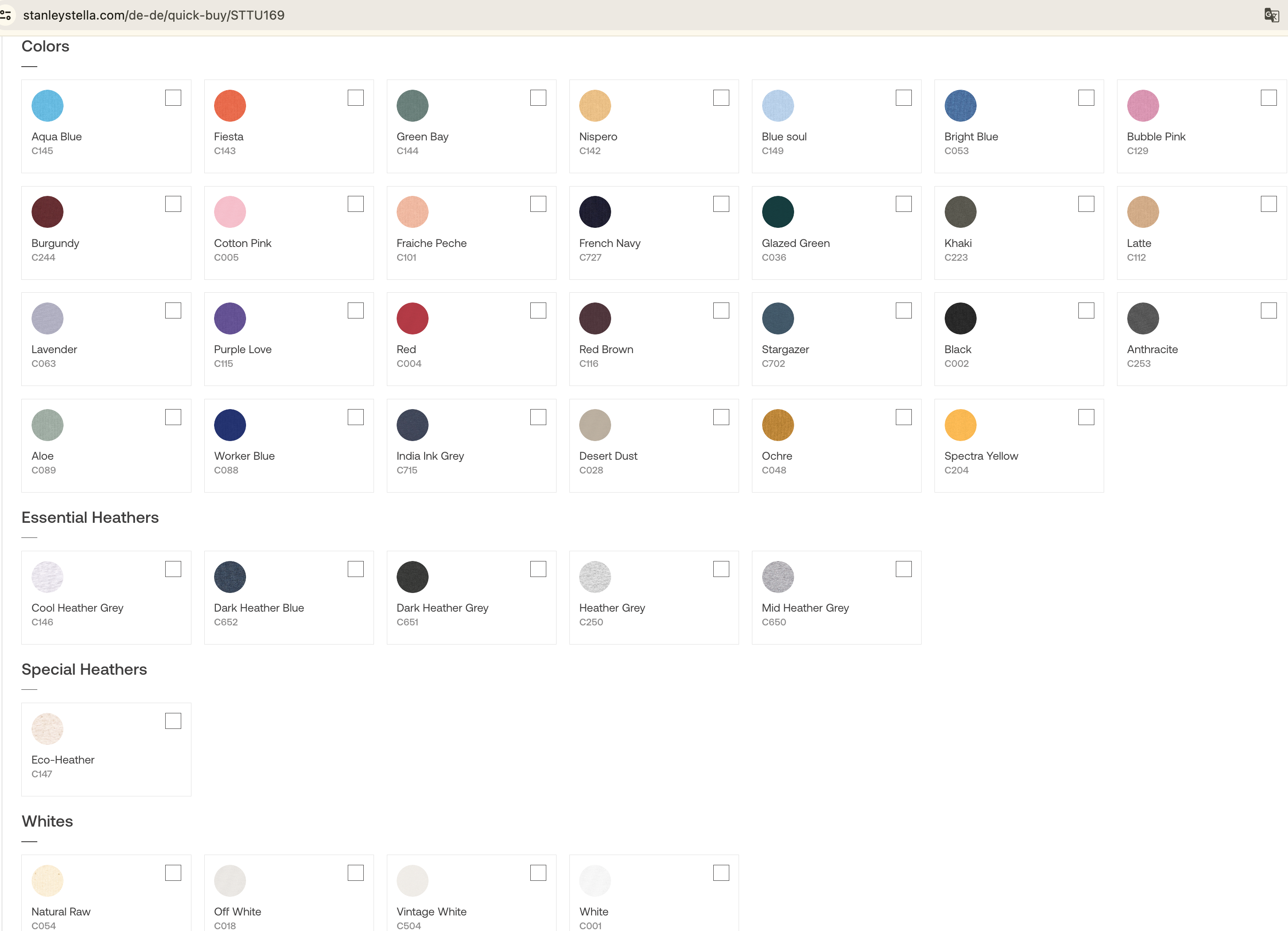Open the Google Translate page icon

point(1271,16)
